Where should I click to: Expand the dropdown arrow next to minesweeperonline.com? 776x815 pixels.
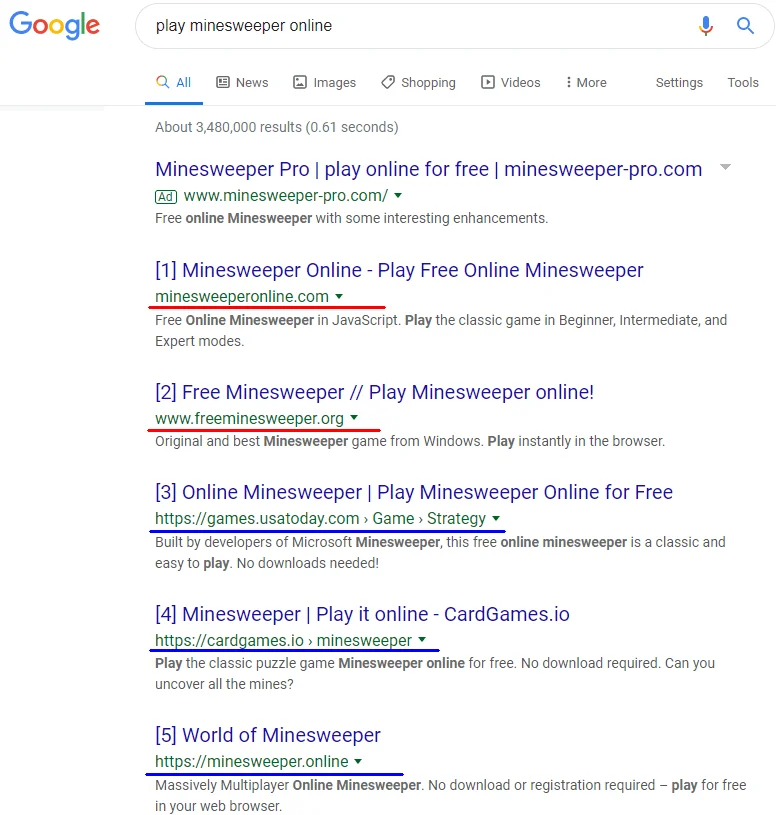339,297
